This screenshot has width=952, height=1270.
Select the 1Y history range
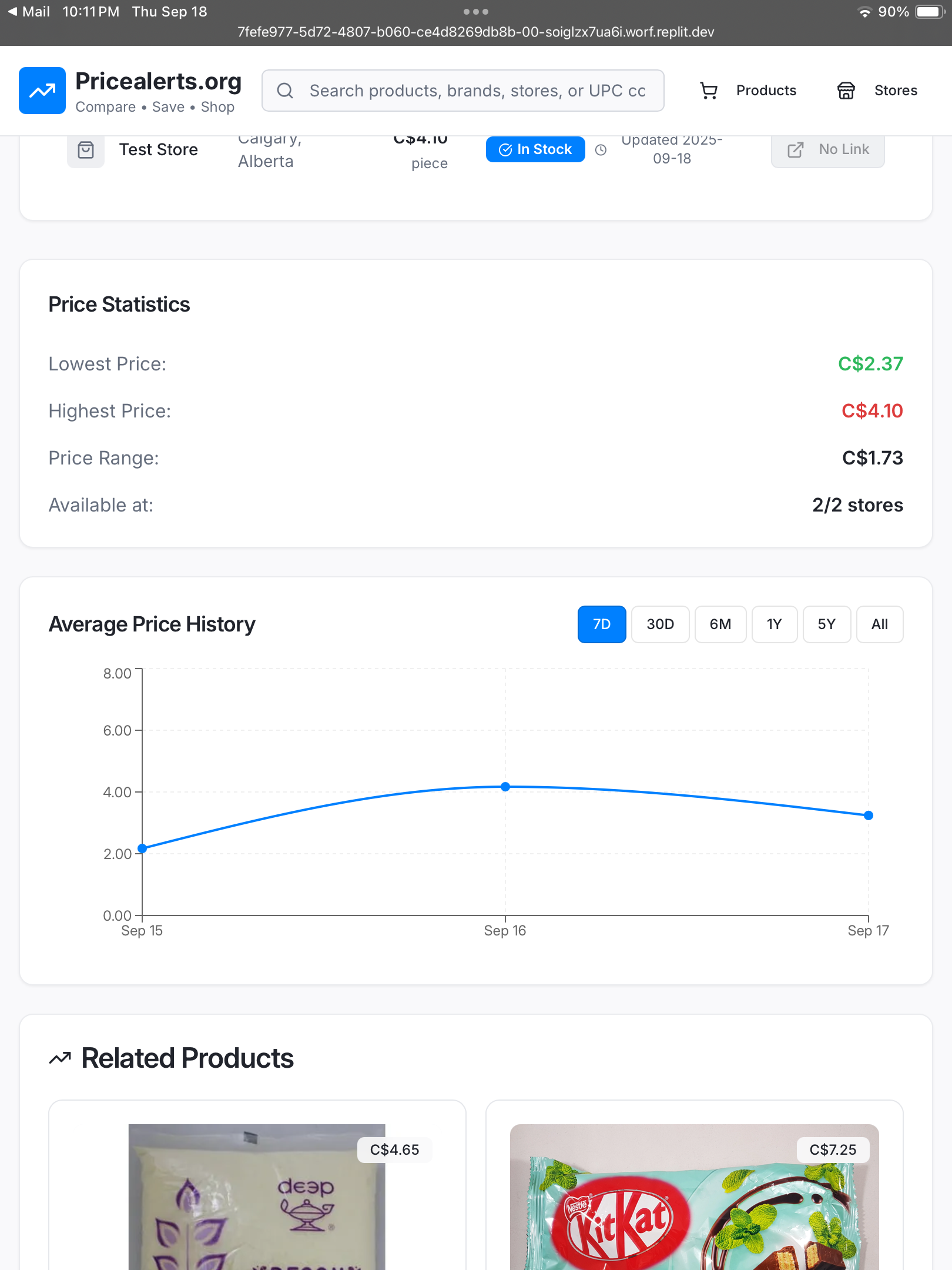(775, 624)
